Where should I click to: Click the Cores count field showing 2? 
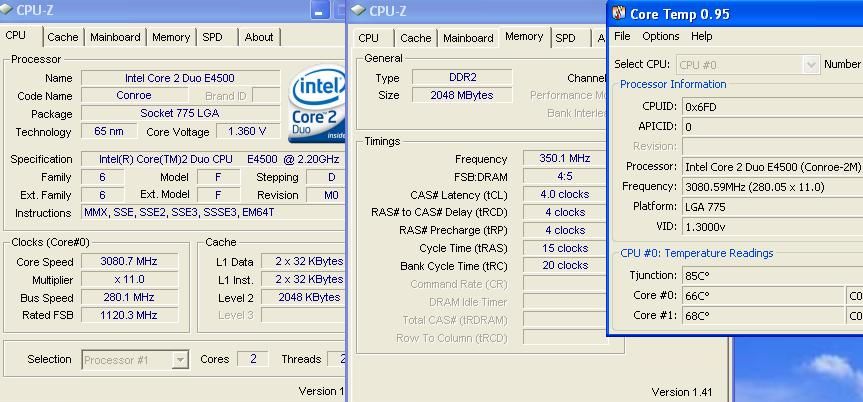point(253,359)
